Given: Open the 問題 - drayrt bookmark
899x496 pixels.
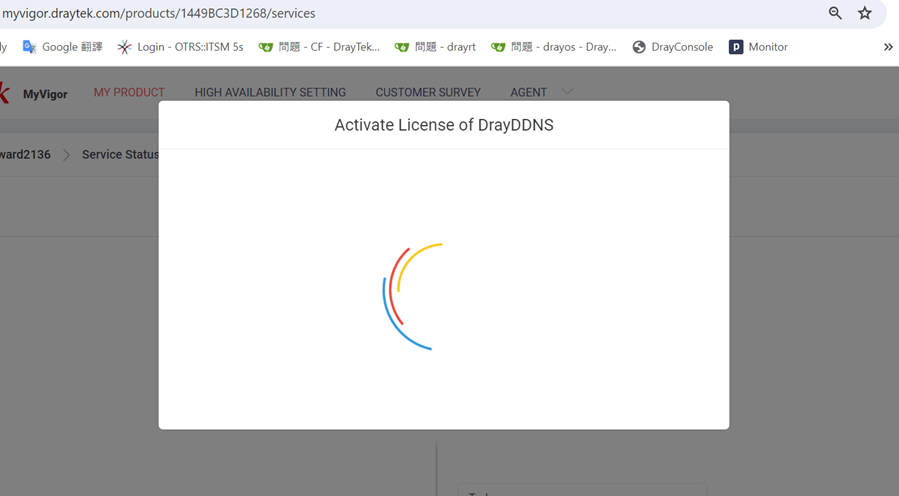Looking at the screenshot, I should [435, 47].
